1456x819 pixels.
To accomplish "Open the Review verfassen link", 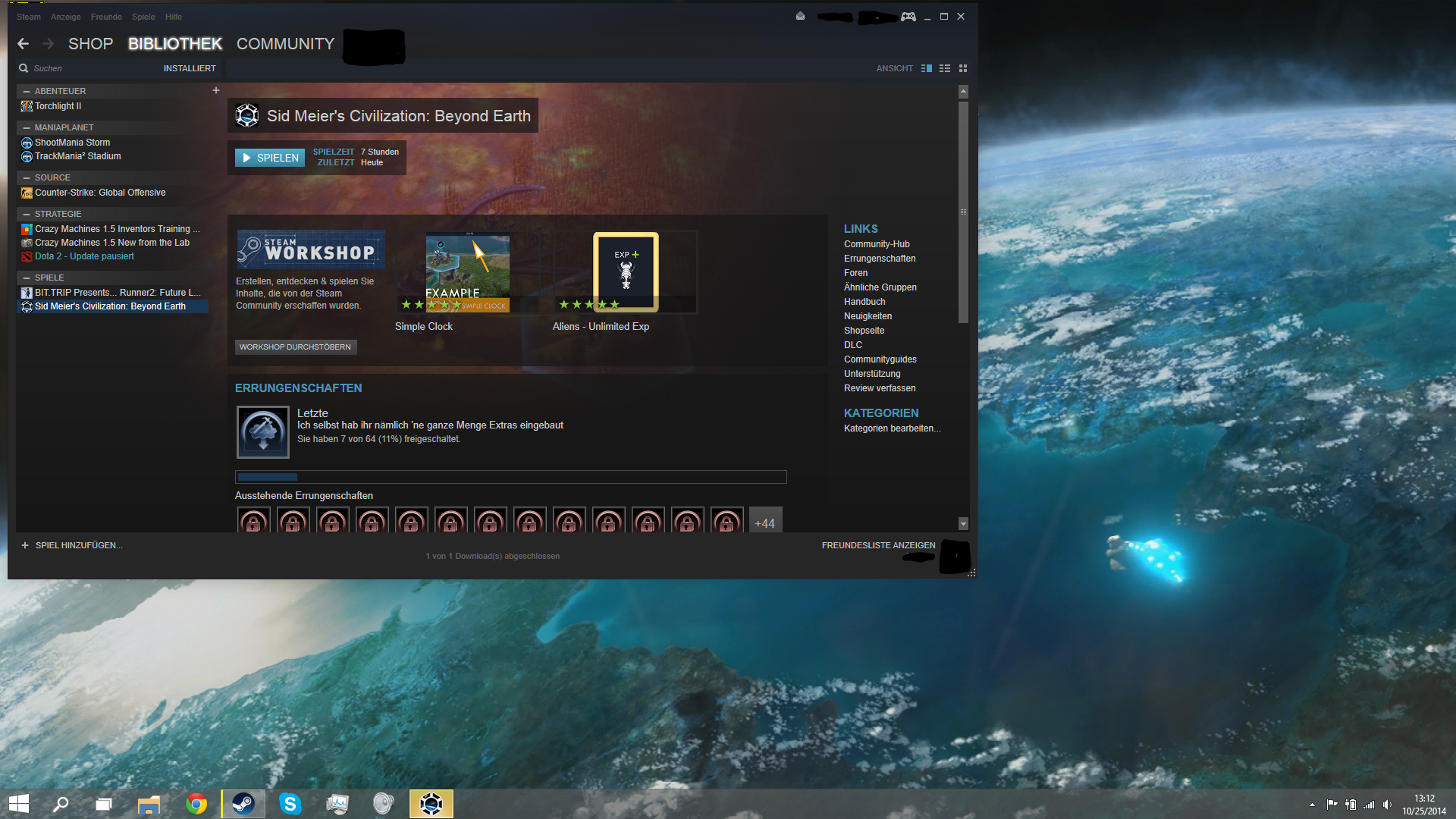I will 880,388.
